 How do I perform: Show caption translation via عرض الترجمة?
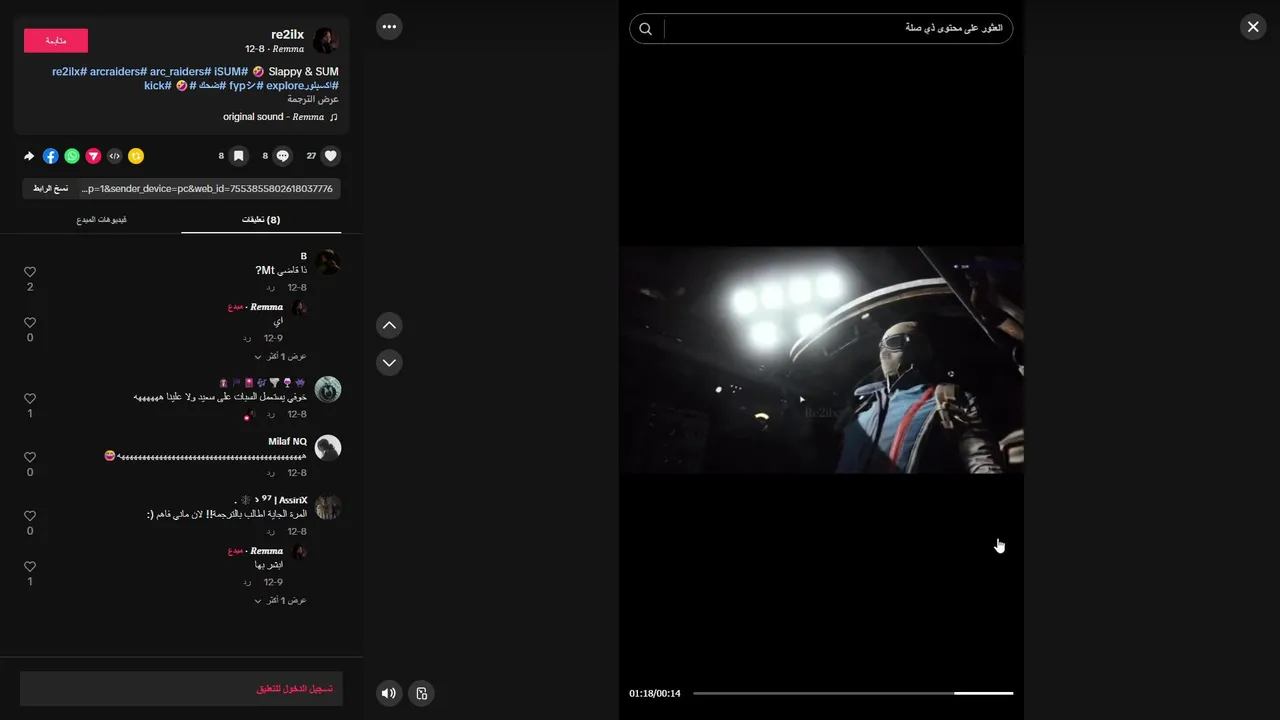[x=313, y=100]
